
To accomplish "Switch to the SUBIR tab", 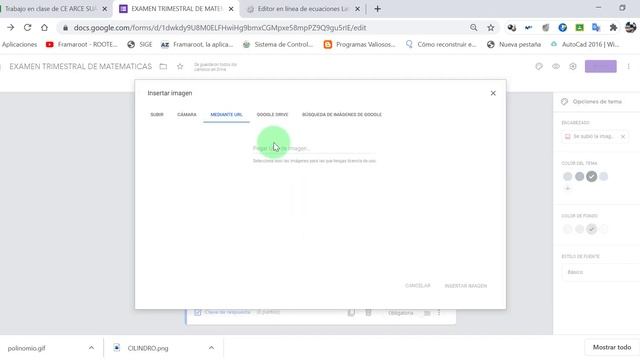I will (x=157, y=115).
